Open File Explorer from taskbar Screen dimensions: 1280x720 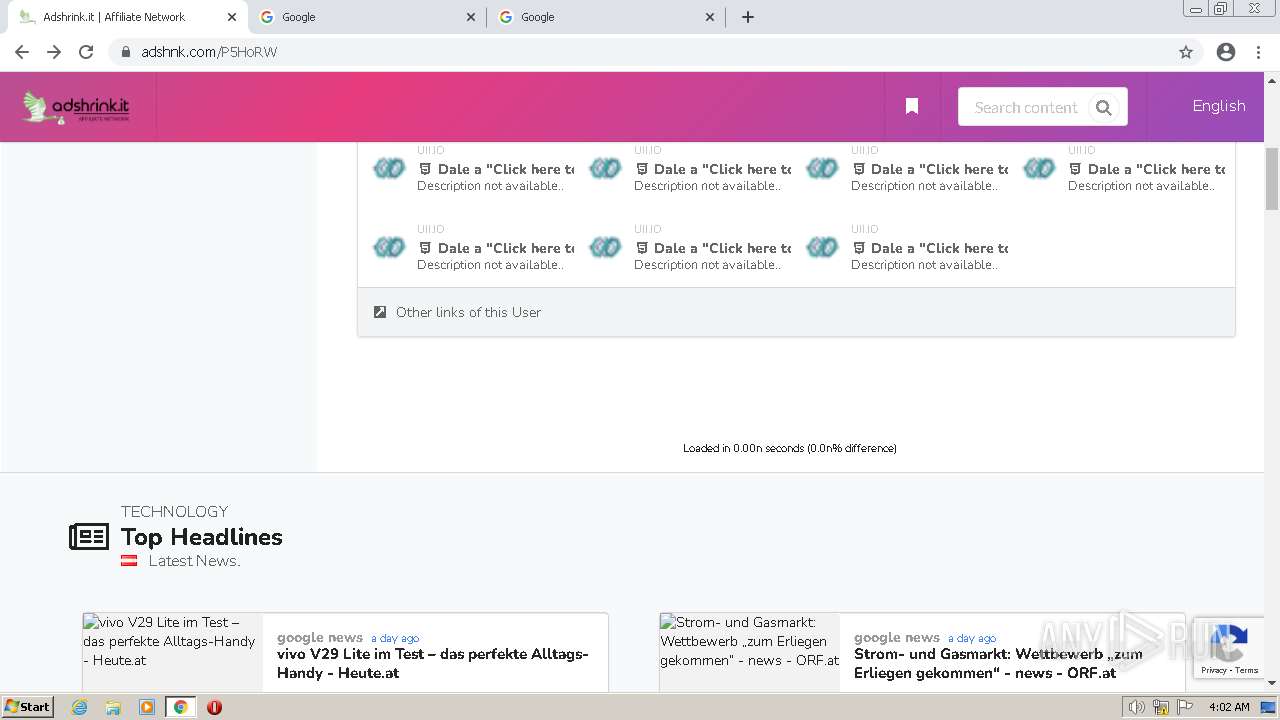(x=113, y=707)
